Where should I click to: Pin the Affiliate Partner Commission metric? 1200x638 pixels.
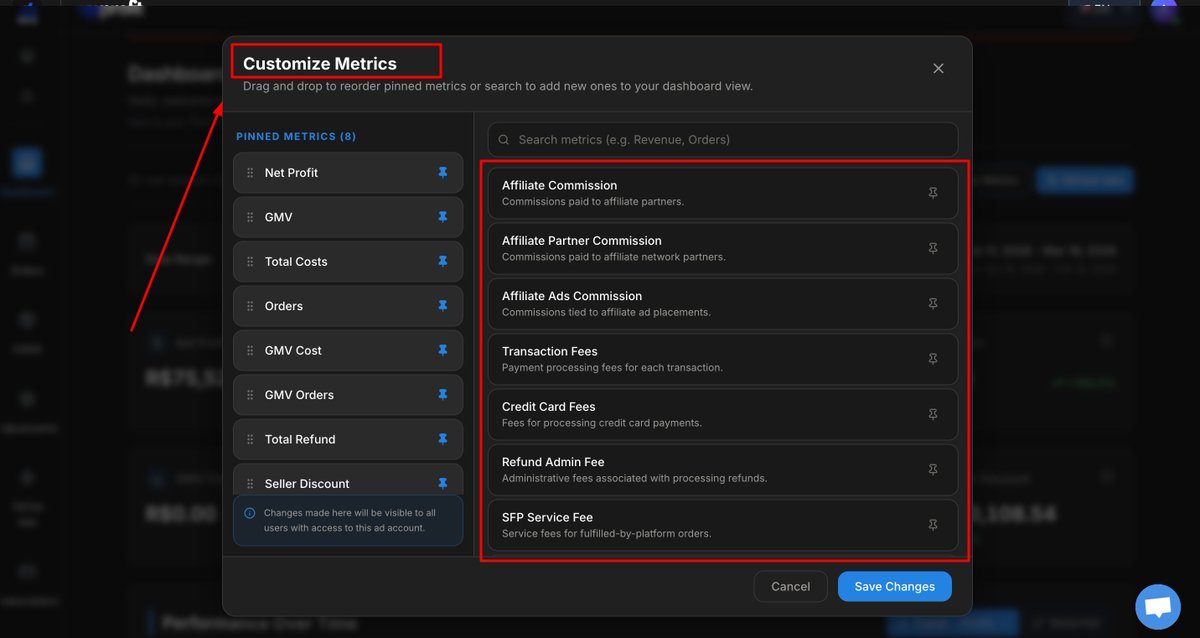pos(933,248)
